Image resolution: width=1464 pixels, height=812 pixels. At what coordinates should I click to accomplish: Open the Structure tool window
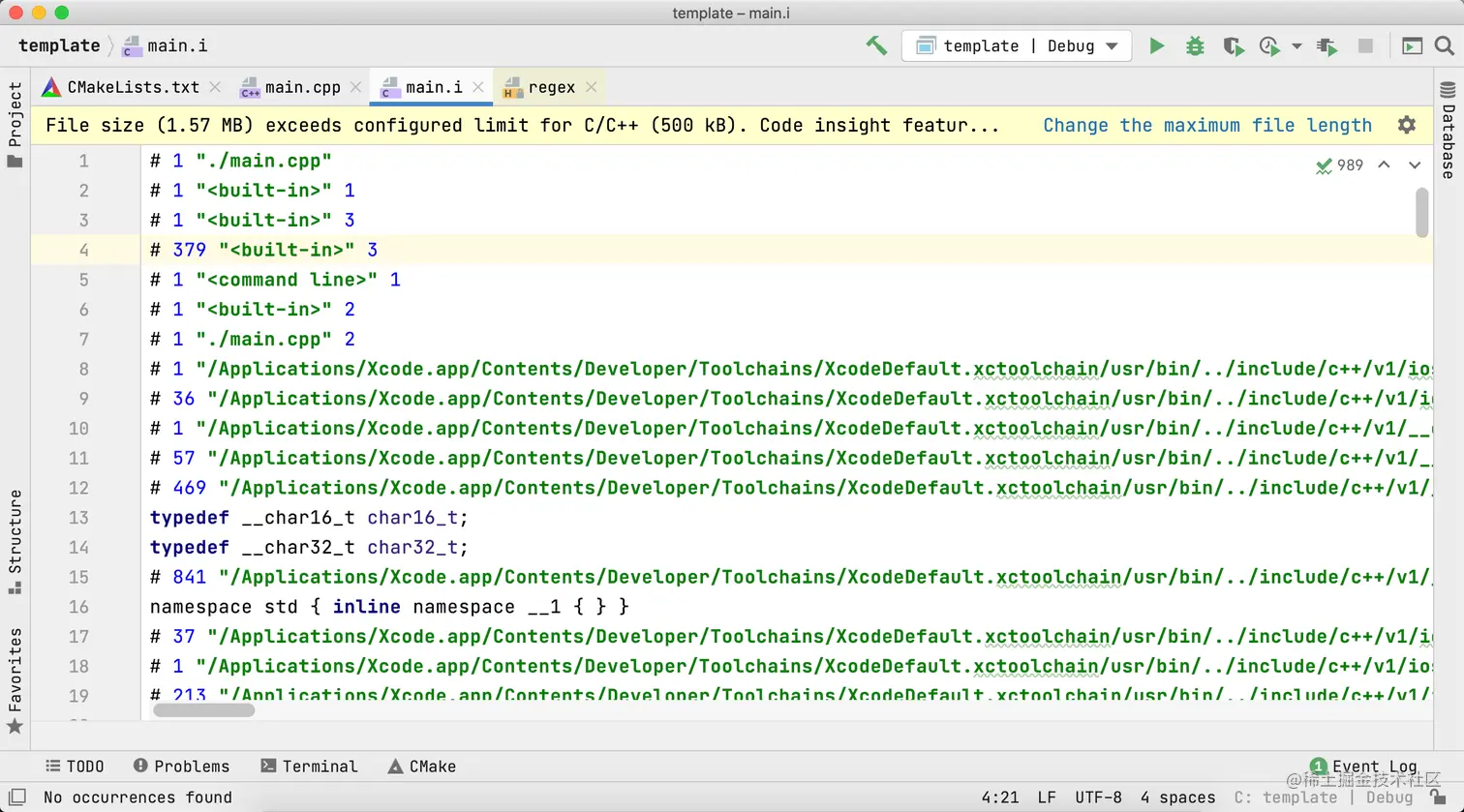(x=15, y=542)
